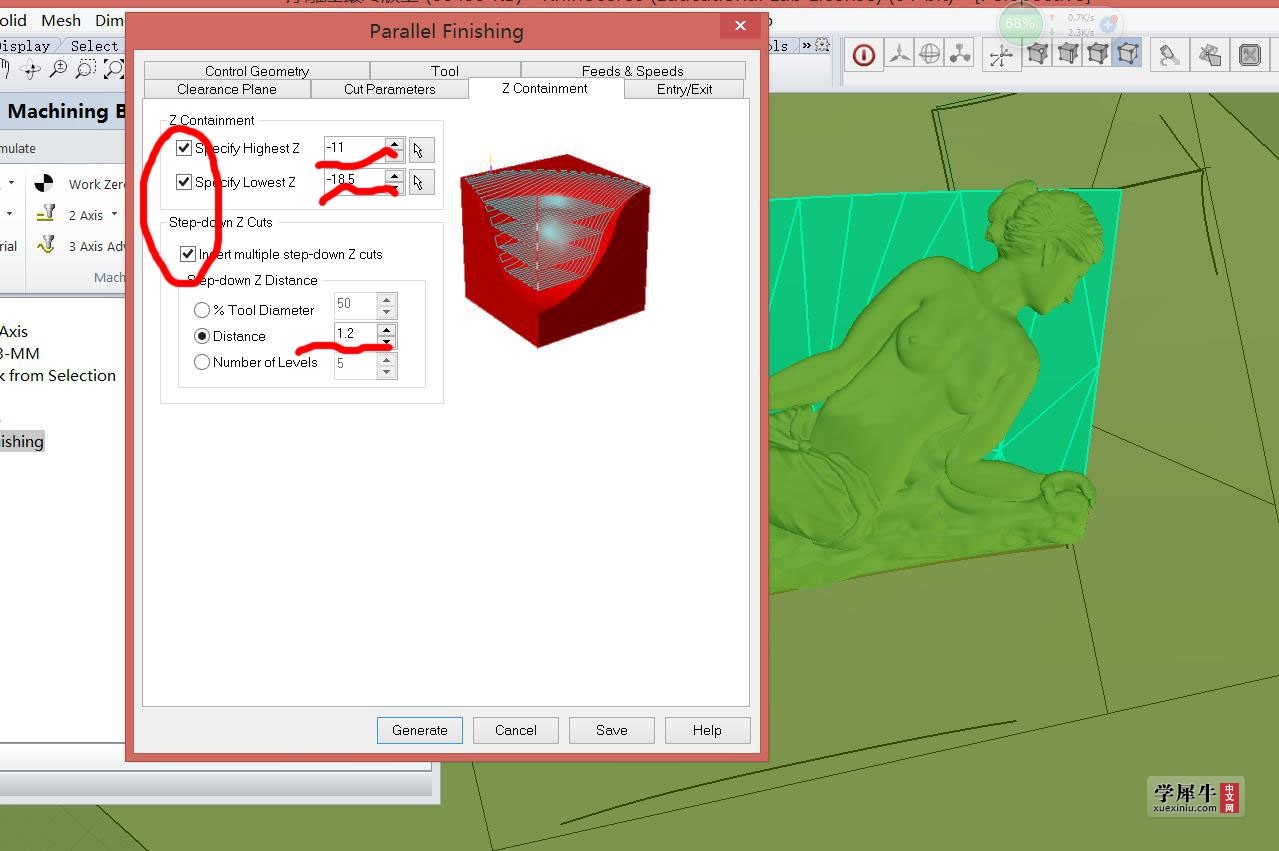Click the Select tab in the left panel

(94, 45)
